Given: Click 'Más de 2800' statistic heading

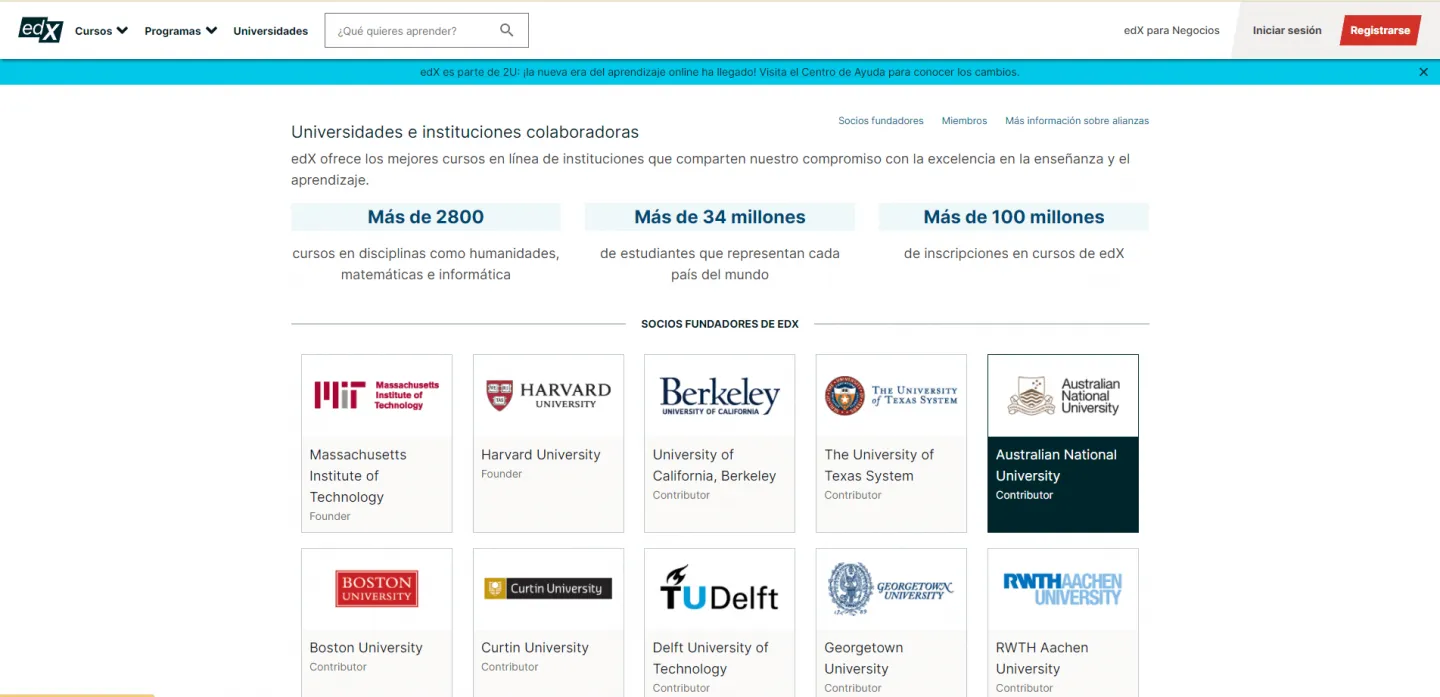Looking at the screenshot, I should tap(426, 217).
